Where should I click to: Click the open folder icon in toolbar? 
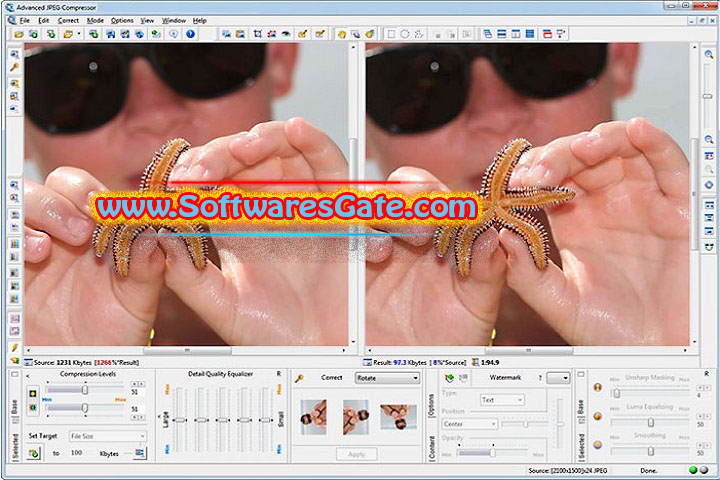tap(19, 34)
